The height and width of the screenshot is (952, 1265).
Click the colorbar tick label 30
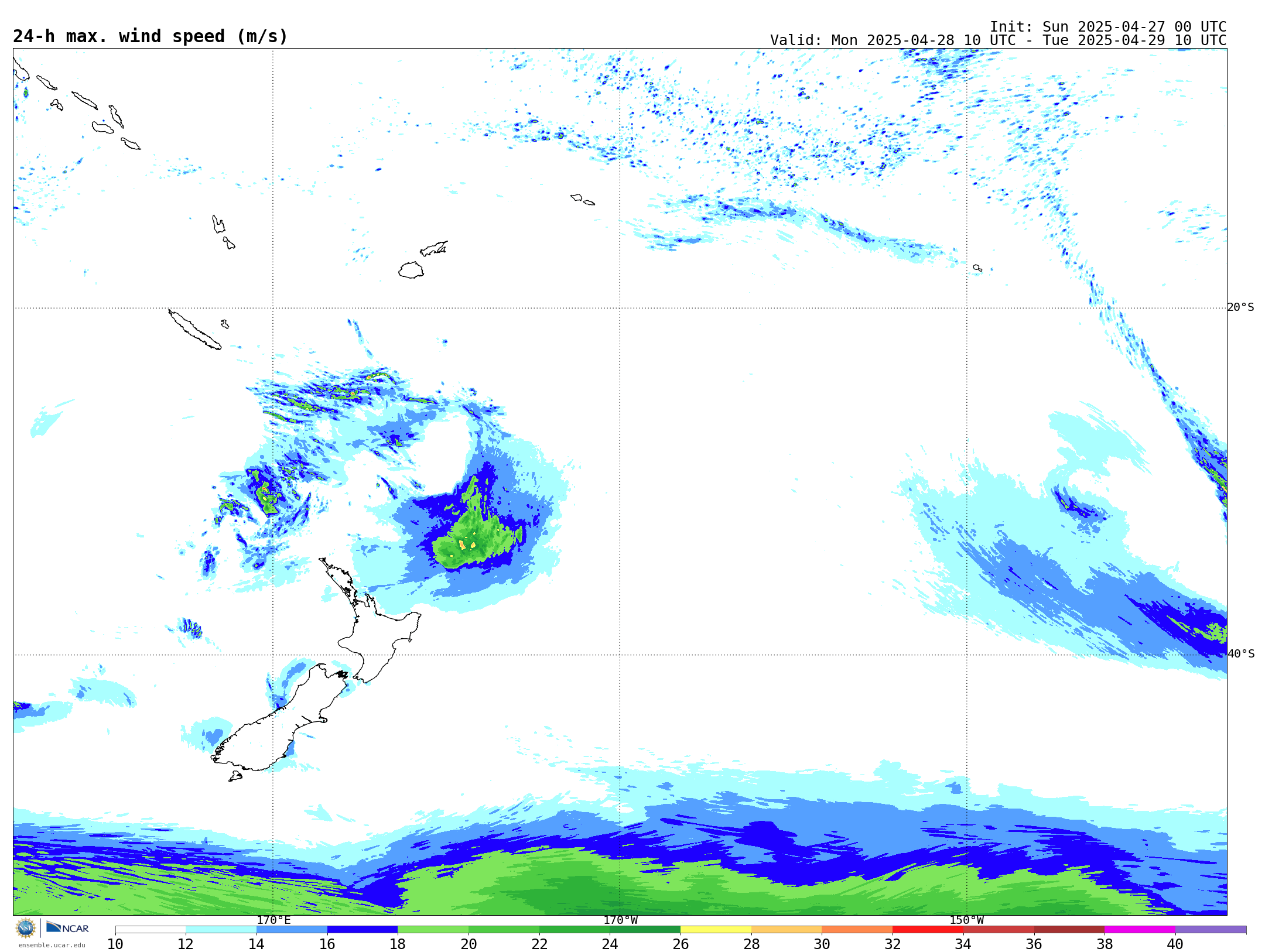click(x=822, y=944)
